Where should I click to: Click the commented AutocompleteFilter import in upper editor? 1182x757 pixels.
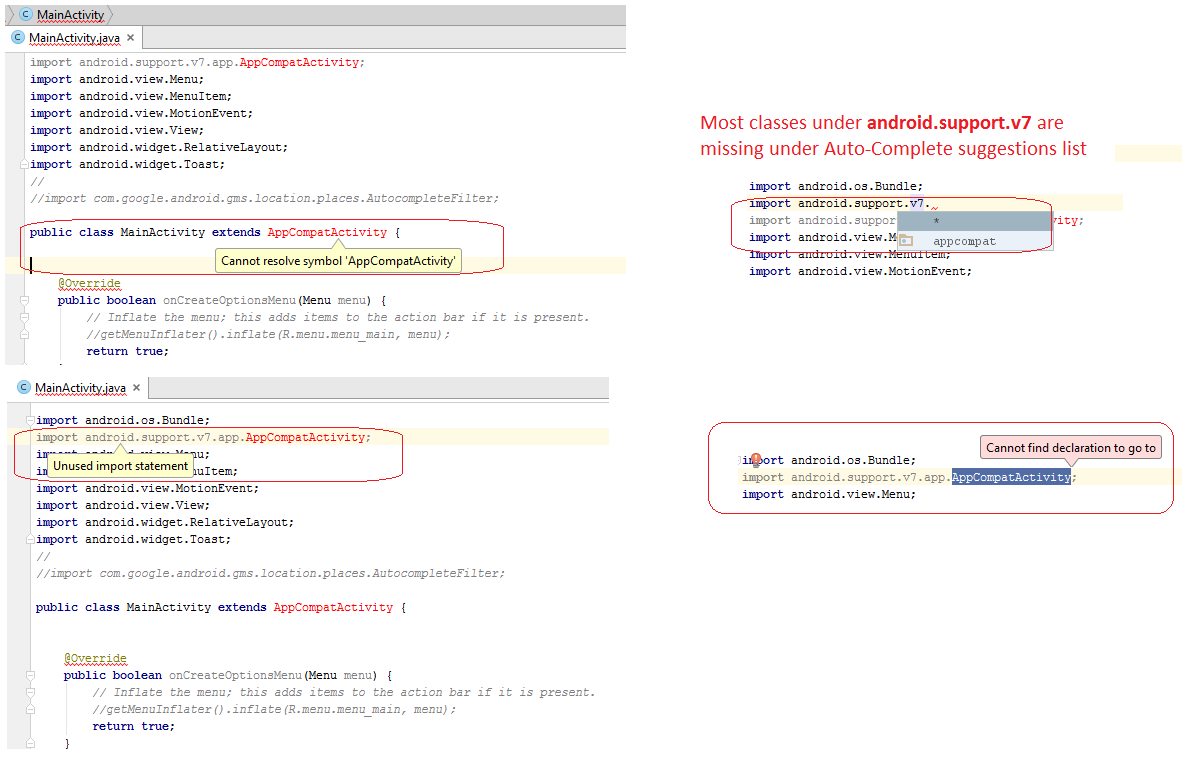(x=265, y=198)
